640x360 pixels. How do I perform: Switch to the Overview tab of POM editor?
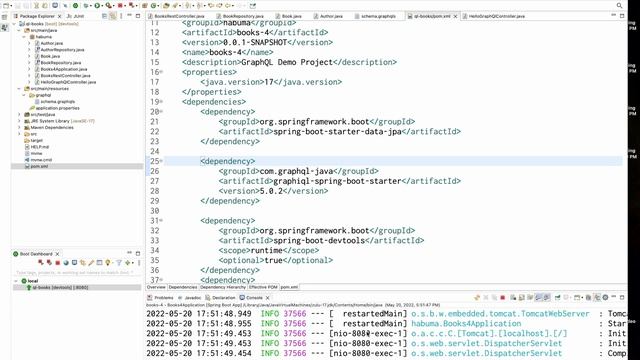(156, 287)
